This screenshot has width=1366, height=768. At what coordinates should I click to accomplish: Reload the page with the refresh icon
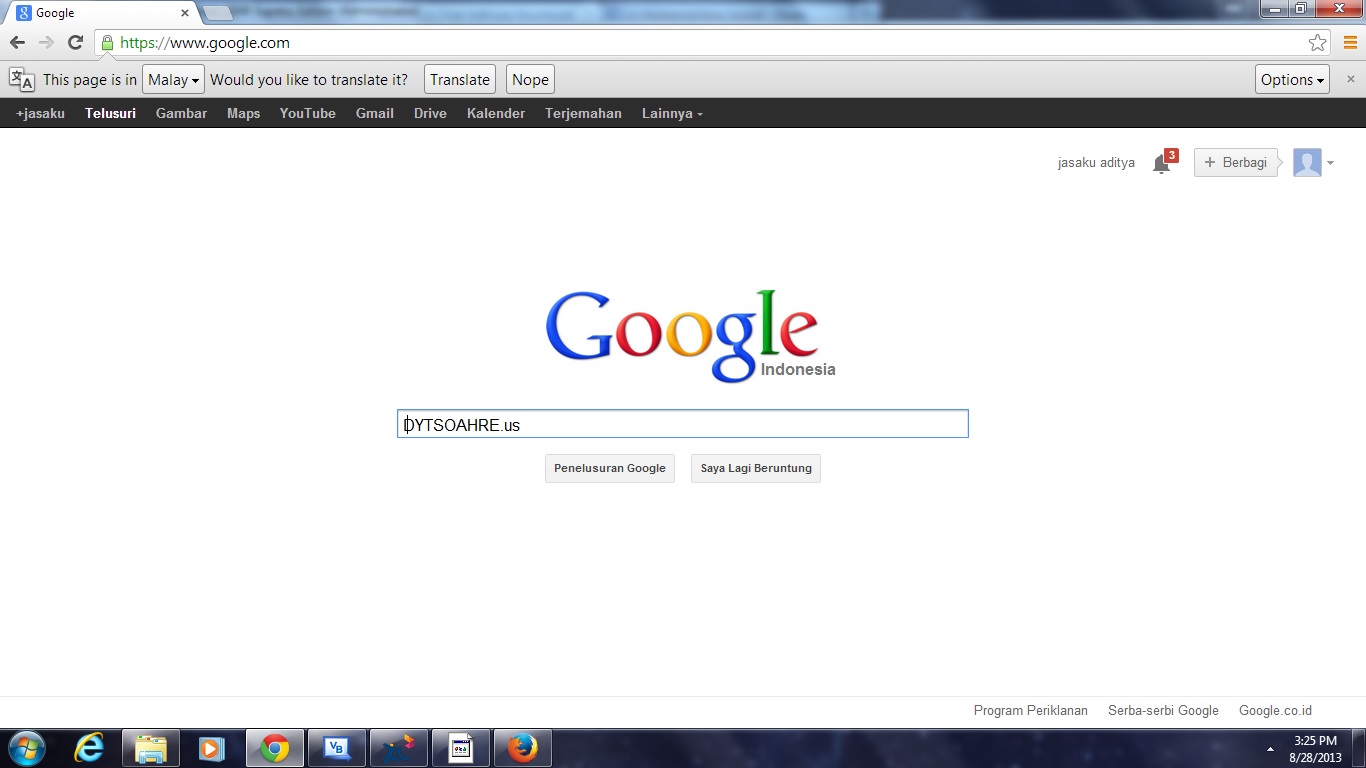(75, 43)
